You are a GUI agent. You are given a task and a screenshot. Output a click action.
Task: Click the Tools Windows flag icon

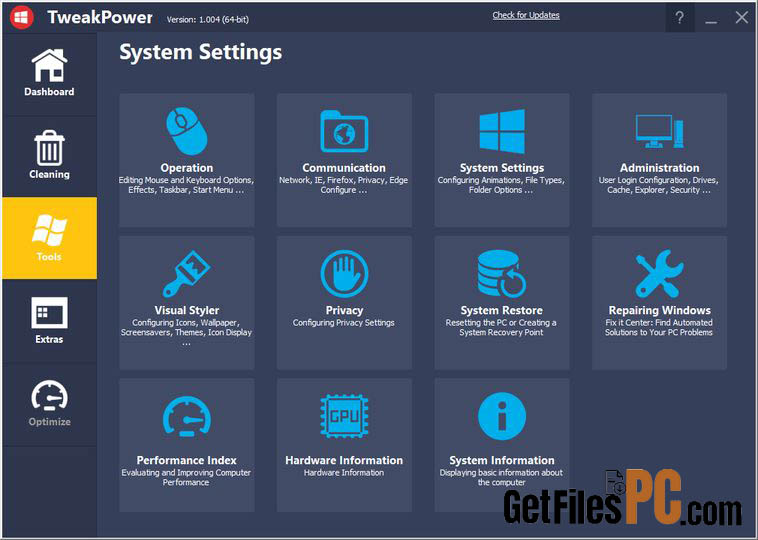coord(49,230)
